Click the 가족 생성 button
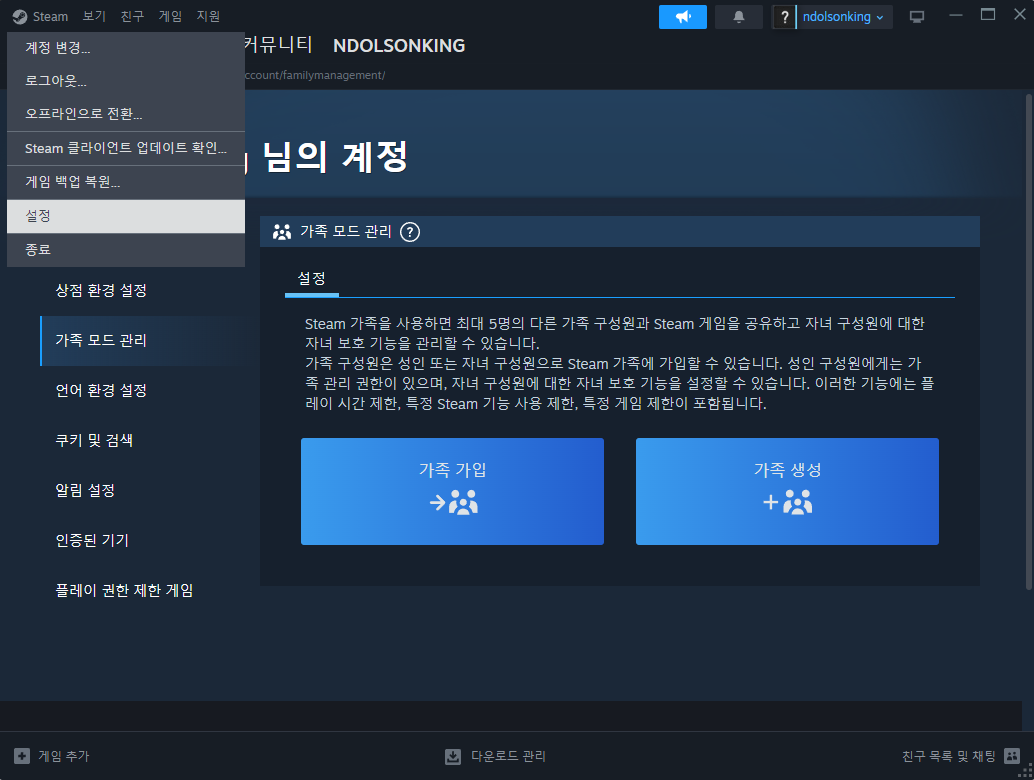This screenshot has height=780, width=1034. [x=787, y=491]
